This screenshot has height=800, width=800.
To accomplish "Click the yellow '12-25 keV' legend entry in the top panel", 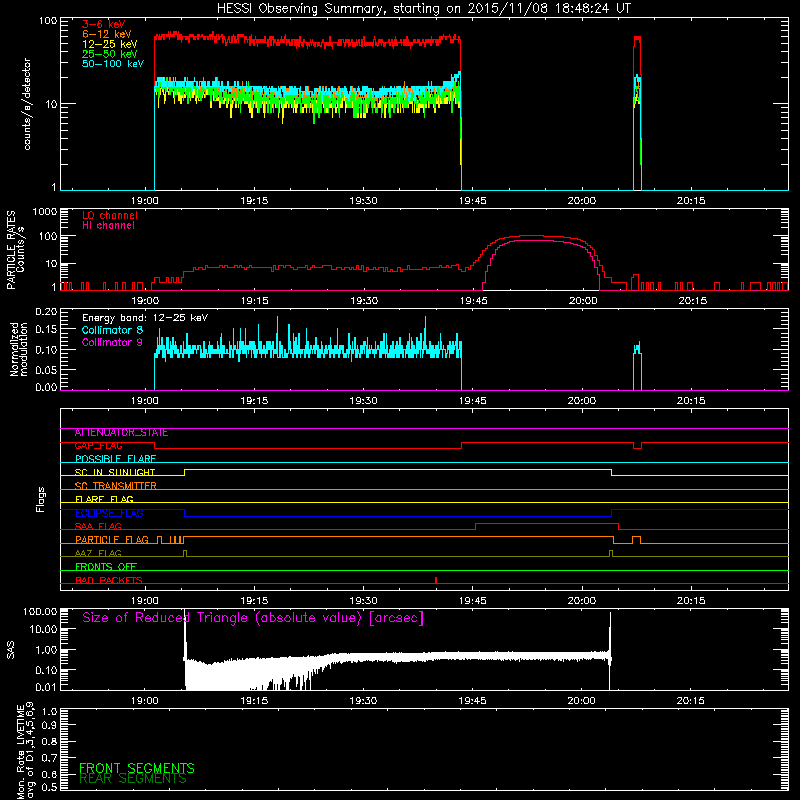I will click(x=109, y=44).
